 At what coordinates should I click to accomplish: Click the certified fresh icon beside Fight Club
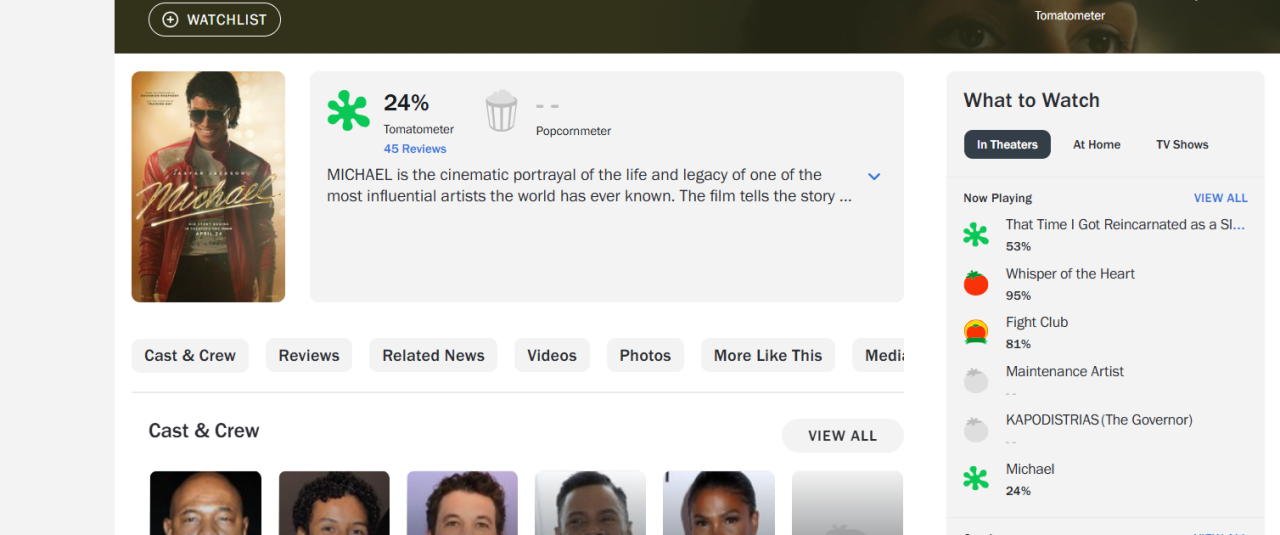click(x=975, y=332)
